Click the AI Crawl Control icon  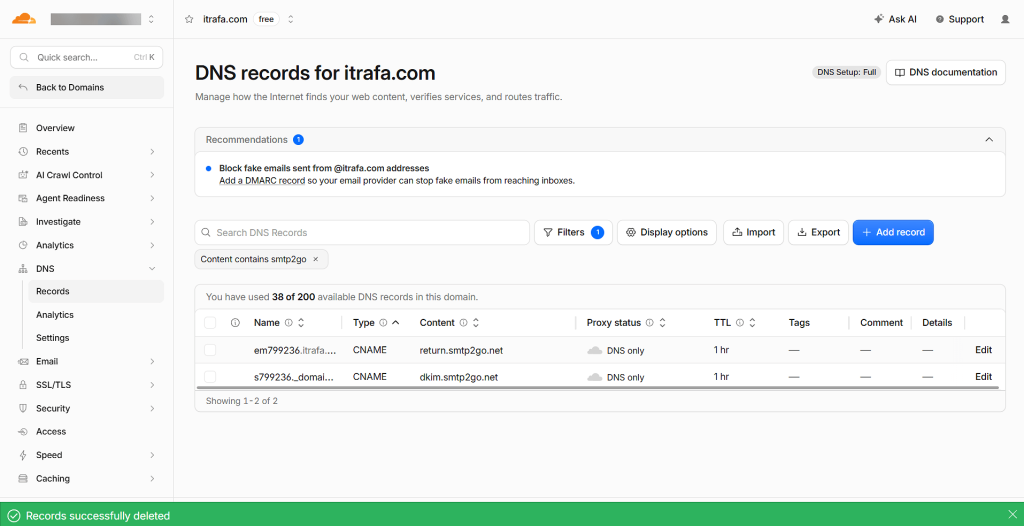tap(23, 175)
